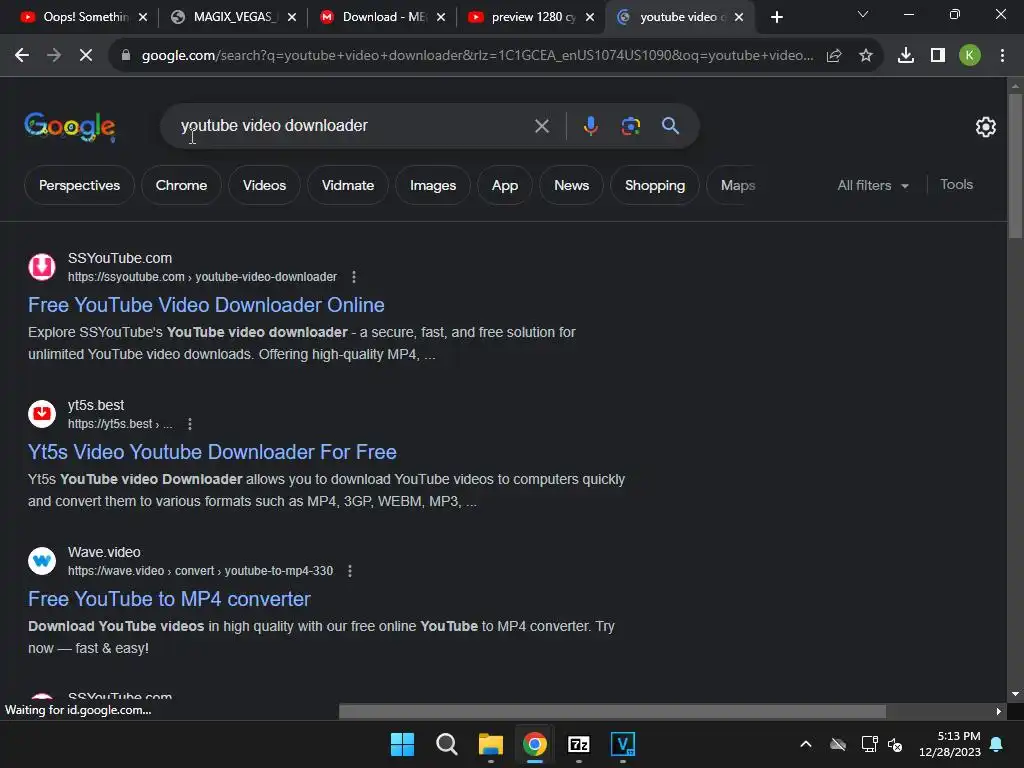Click the scroll right arrow
1024x768 pixels.
(999, 711)
